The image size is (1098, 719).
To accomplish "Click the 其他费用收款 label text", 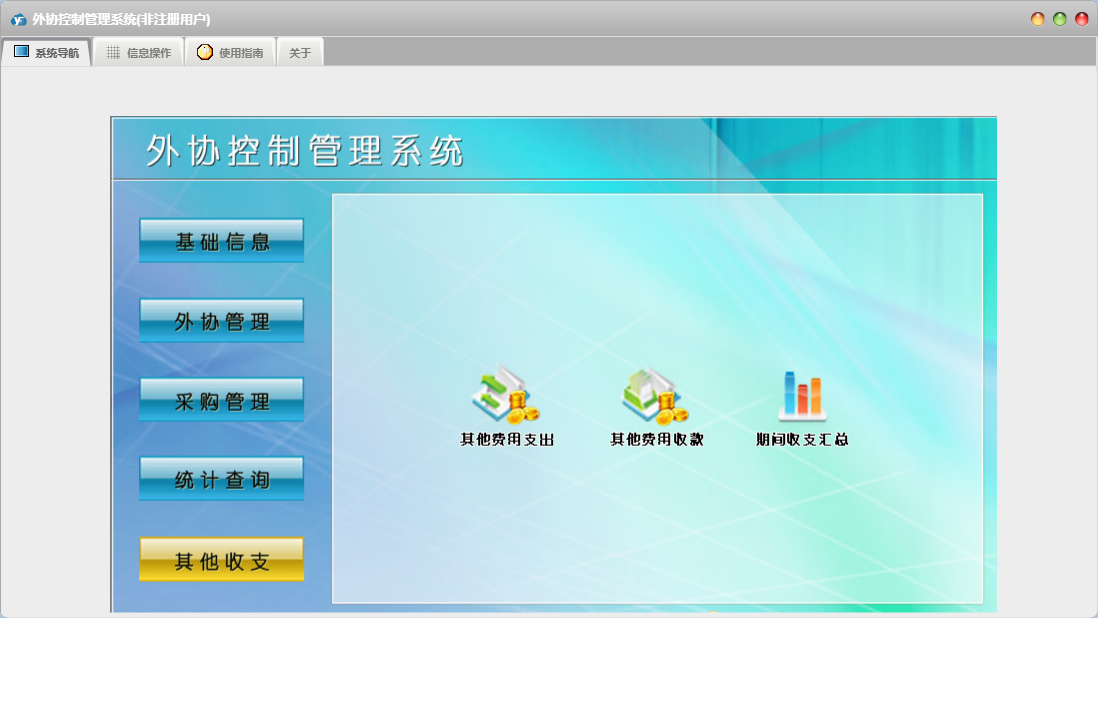I will 657,440.
